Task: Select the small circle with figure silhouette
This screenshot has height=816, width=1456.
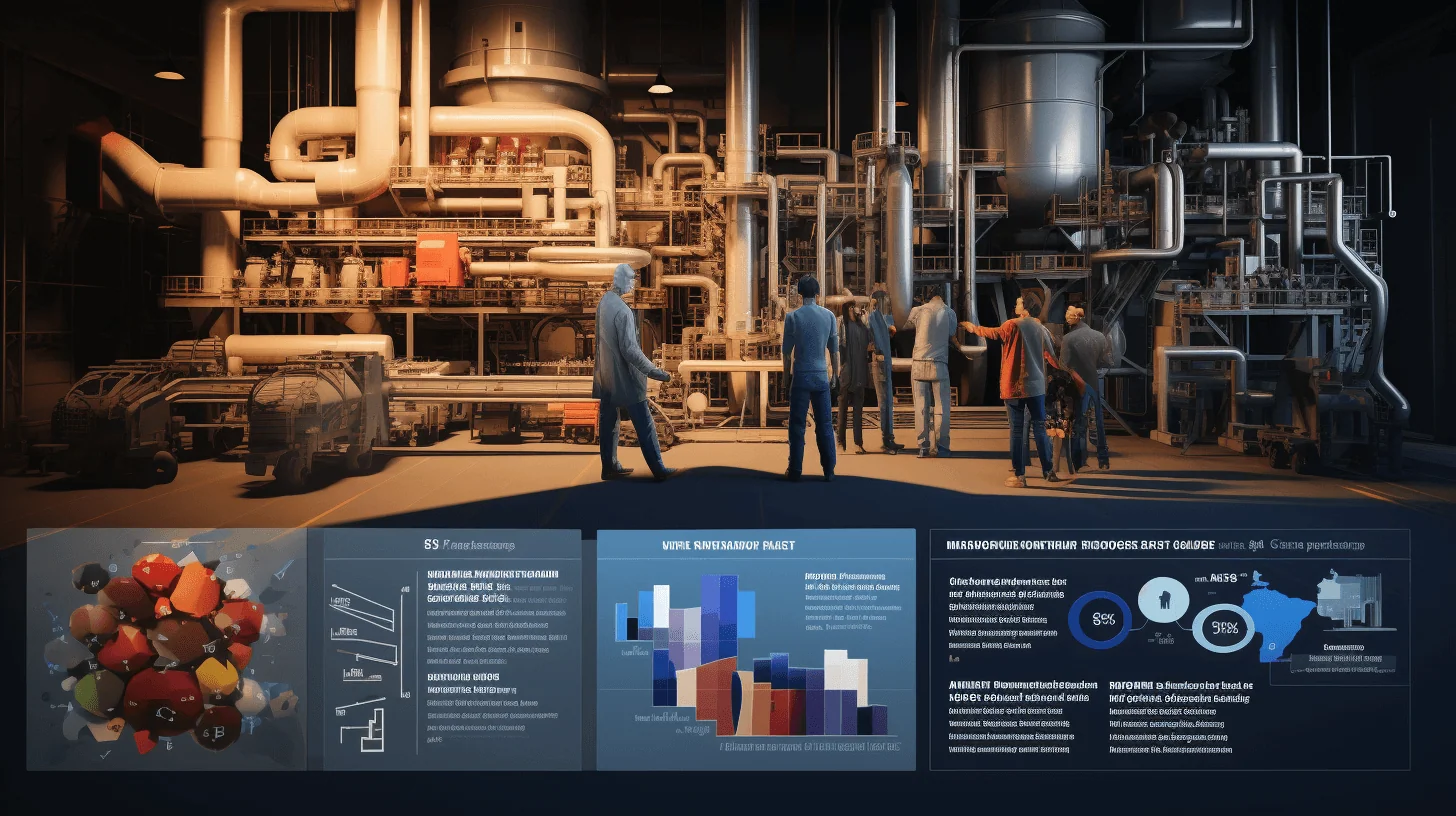Action: (1163, 600)
